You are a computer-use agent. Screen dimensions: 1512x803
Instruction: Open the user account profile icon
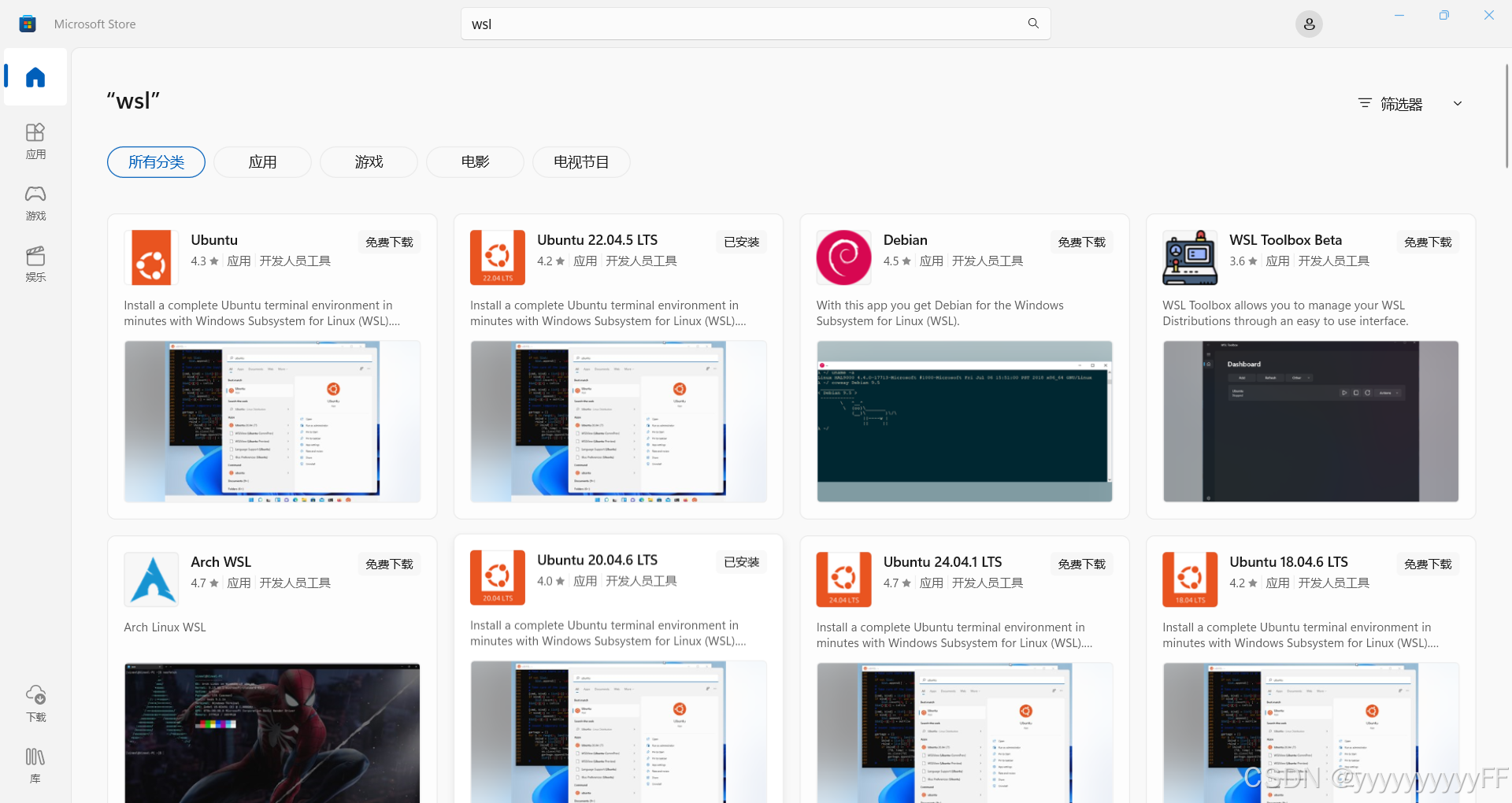click(x=1309, y=24)
